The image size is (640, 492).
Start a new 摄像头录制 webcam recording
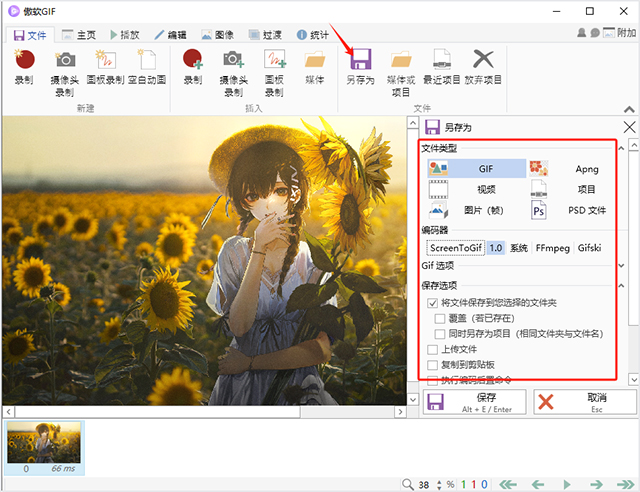(65, 60)
